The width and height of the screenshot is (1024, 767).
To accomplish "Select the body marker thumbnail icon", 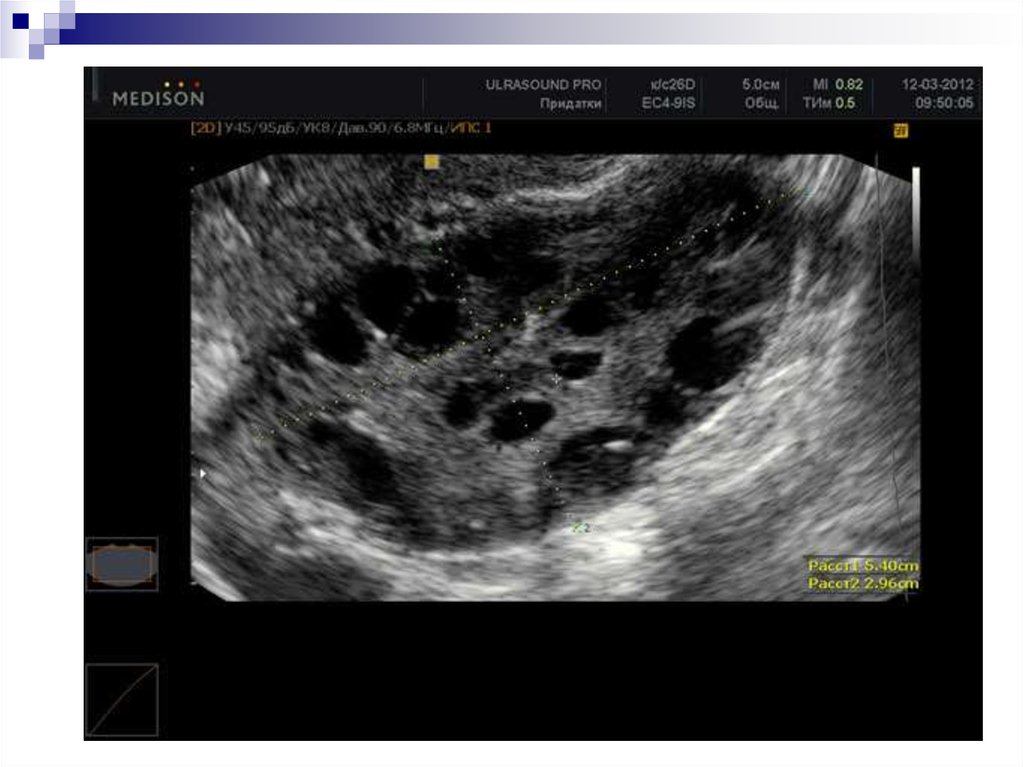I will tap(121, 564).
